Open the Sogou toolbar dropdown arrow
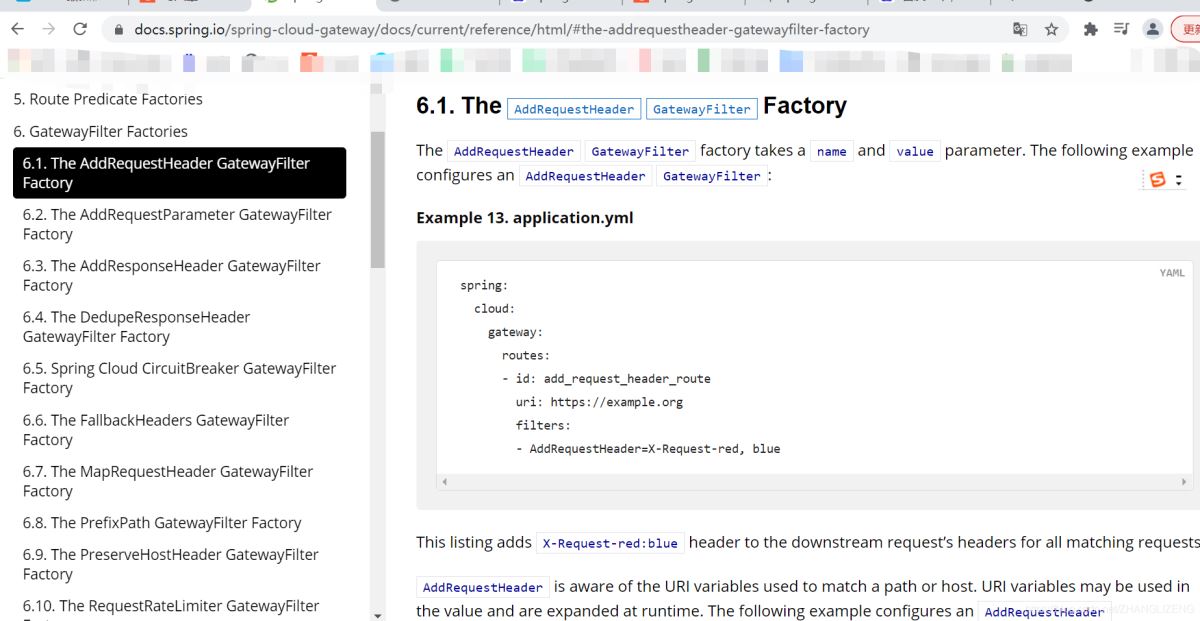This screenshot has width=1200, height=621. tap(1179, 180)
